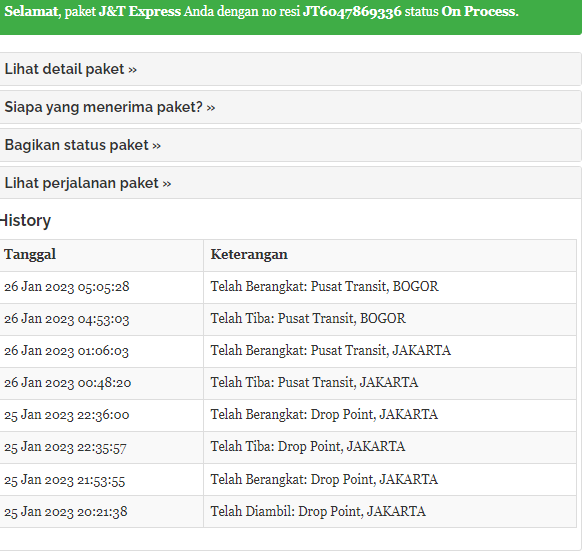Select the tracking number JT6047869336
The height and width of the screenshot is (555, 582).
click(x=352, y=12)
